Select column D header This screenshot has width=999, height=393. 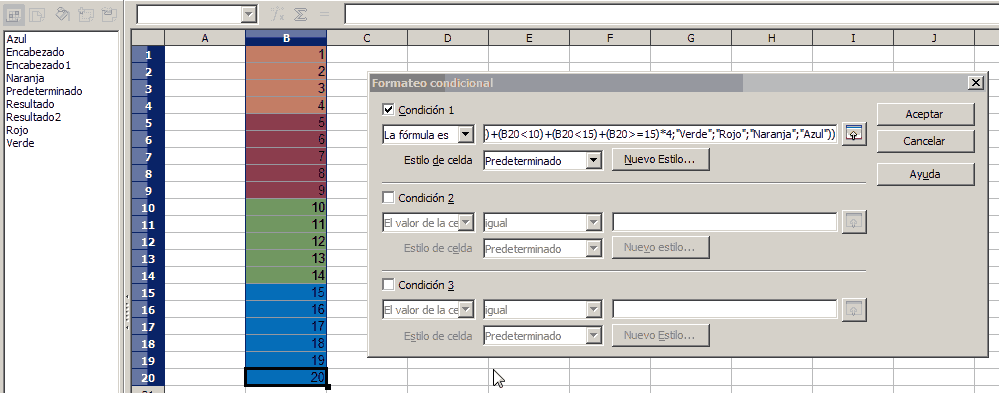448,38
